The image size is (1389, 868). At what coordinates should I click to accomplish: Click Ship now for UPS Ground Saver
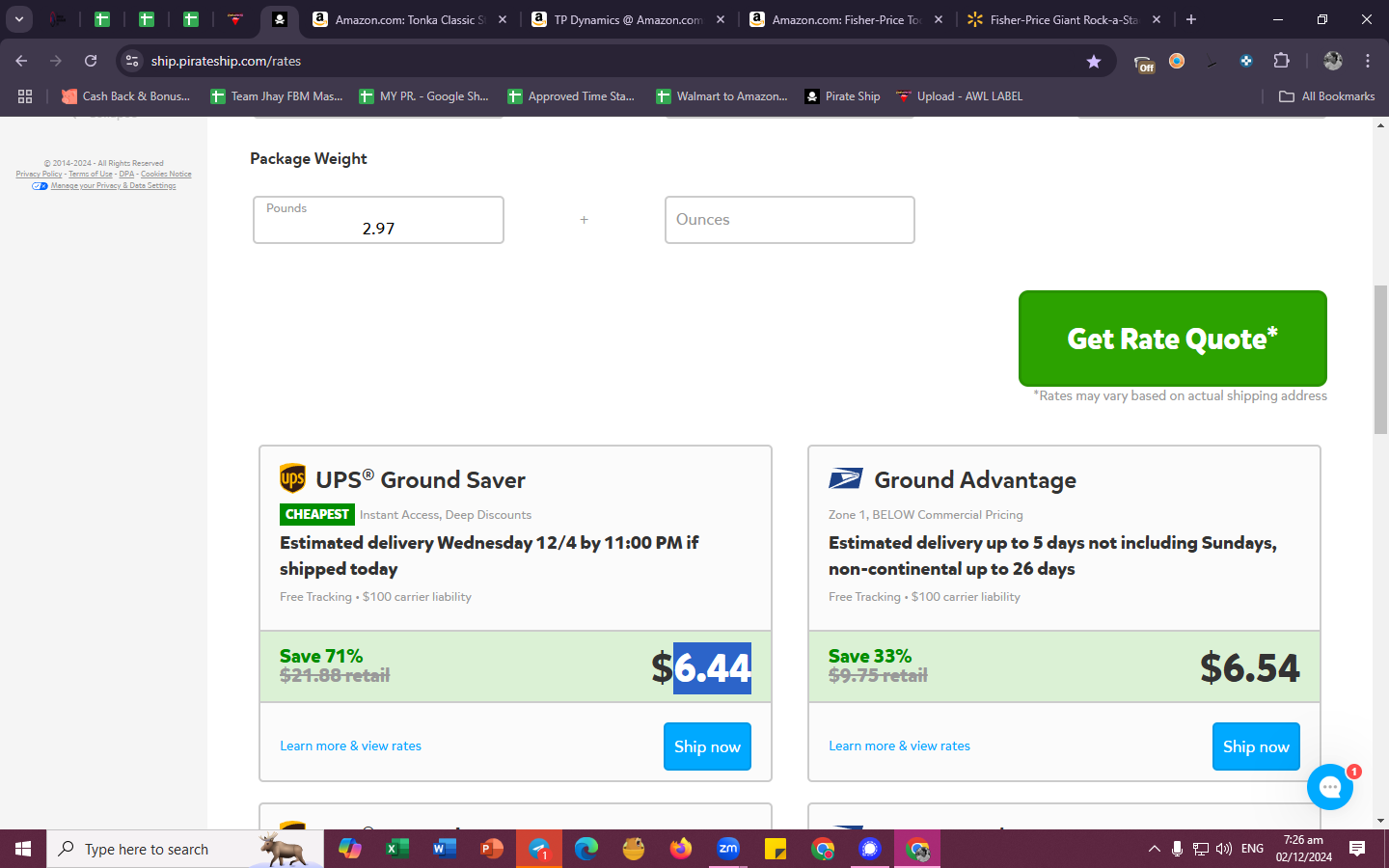(x=707, y=746)
